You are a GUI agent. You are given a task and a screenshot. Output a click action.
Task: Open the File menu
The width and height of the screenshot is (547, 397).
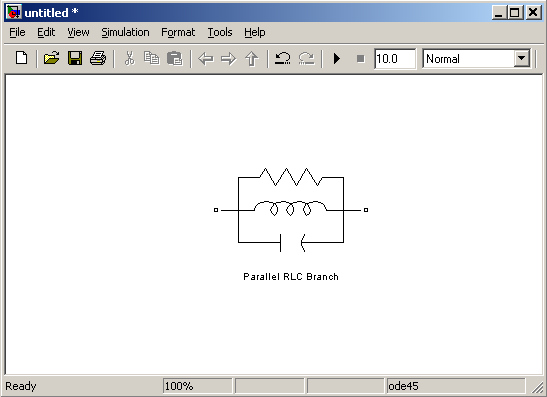(x=17, y=32)
